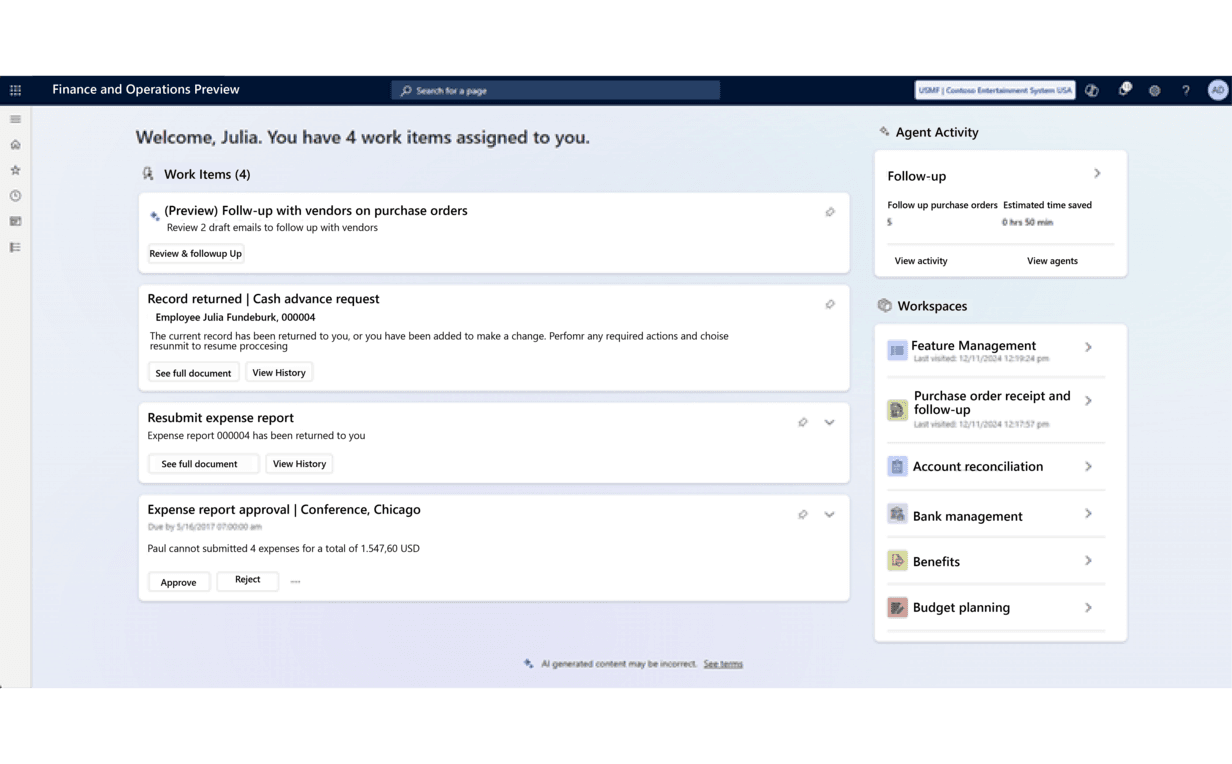1232x764 pixels.
Task: Expand the Expense report approval card
Action: pos(829,514)
